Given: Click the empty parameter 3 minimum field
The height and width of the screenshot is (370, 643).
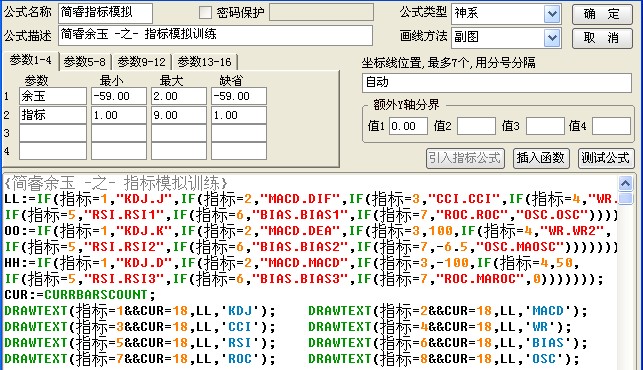Looking at the screenshot, I should pyautogui.click(x=119, y=133).
